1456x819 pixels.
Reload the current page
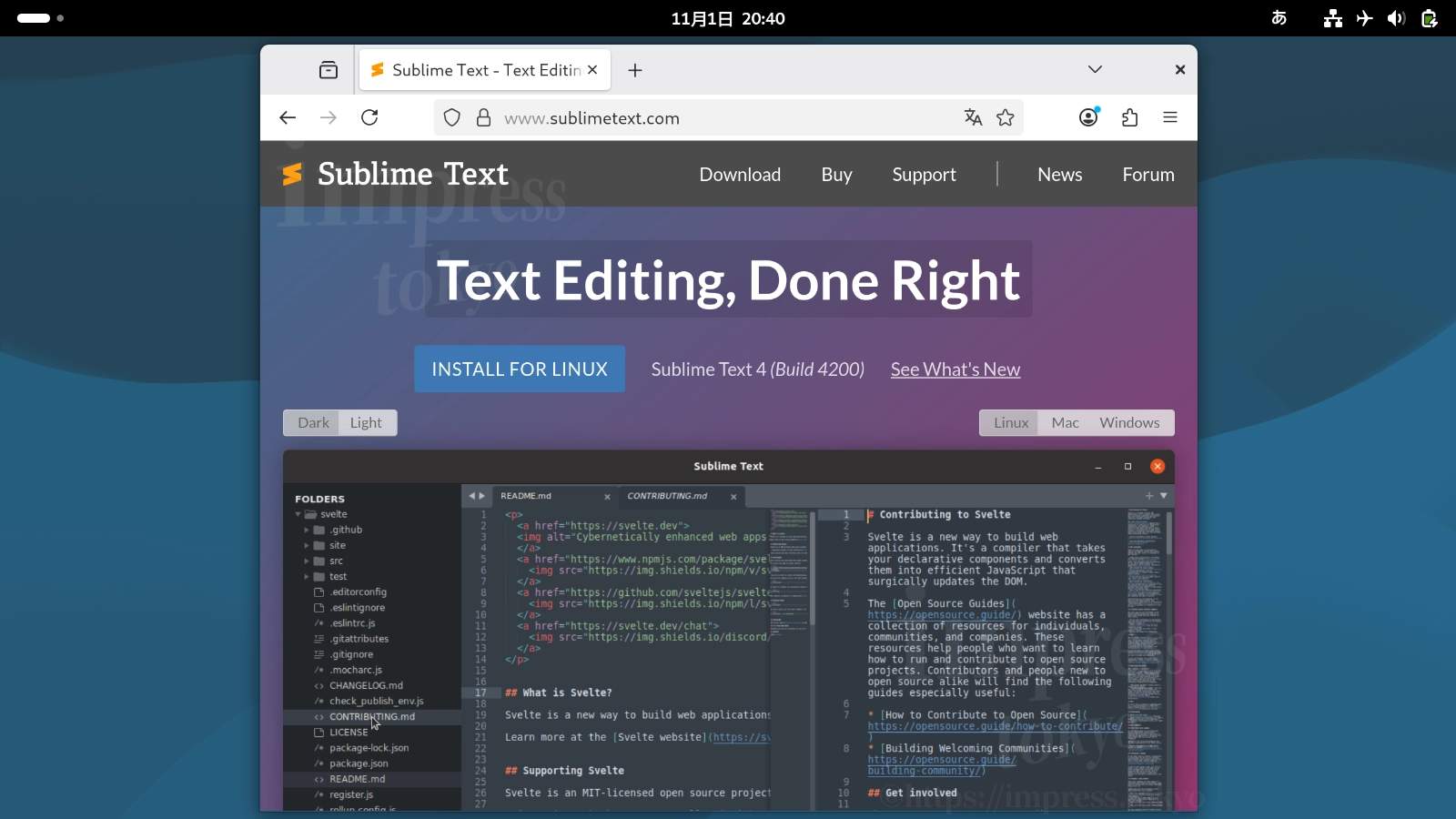[369, 117]
